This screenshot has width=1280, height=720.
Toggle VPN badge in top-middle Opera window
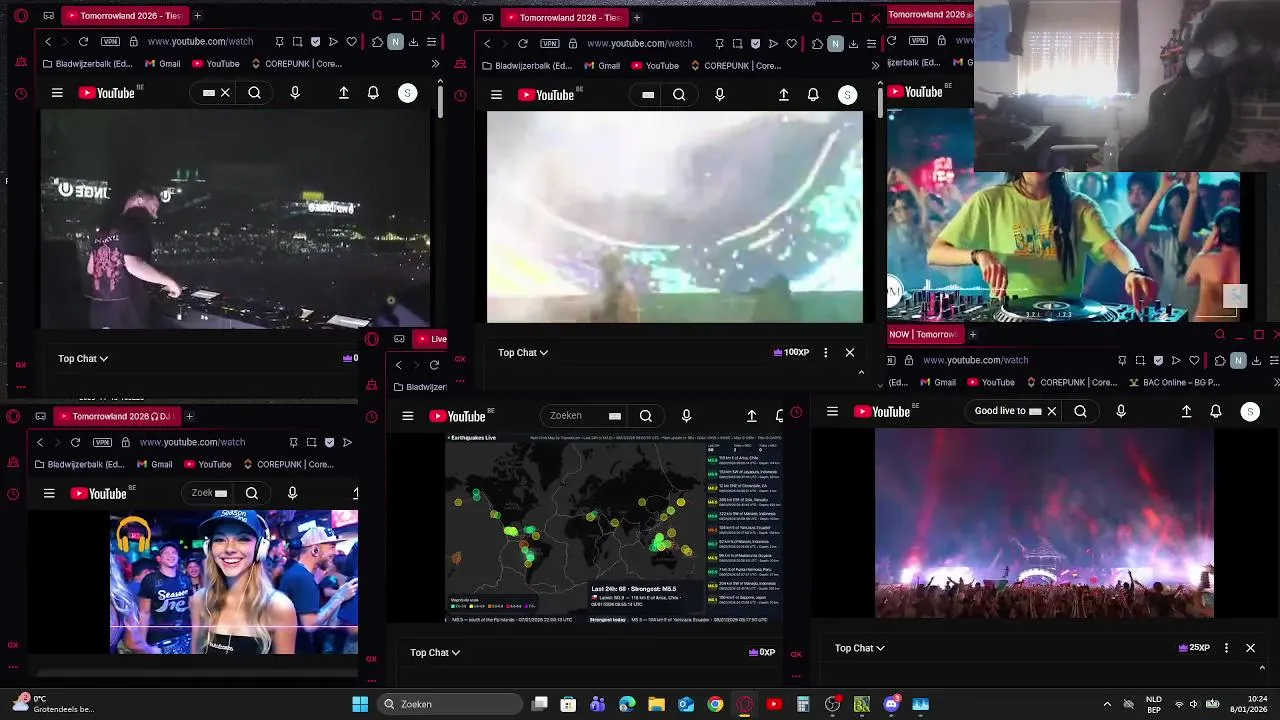550,44
